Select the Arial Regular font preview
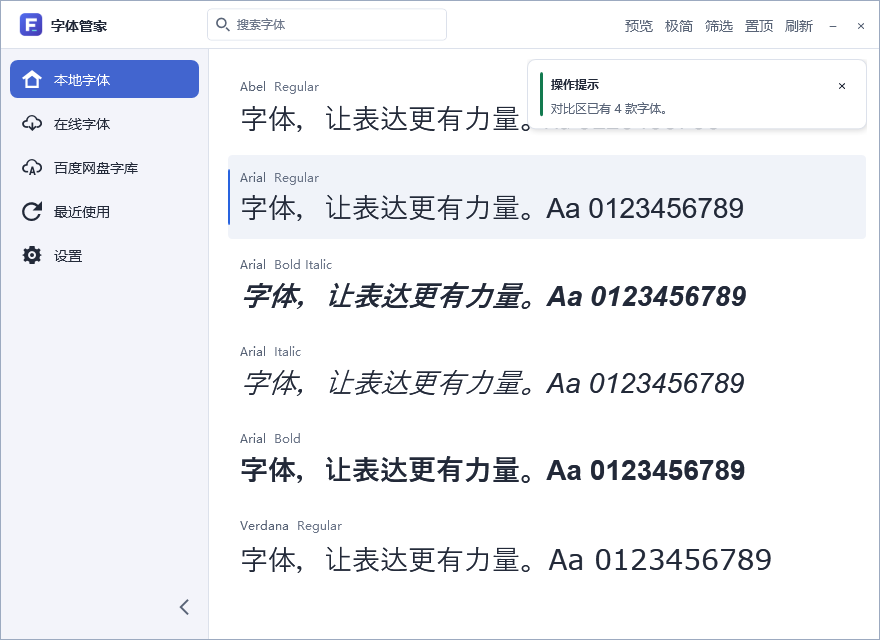 coord(547,197)
